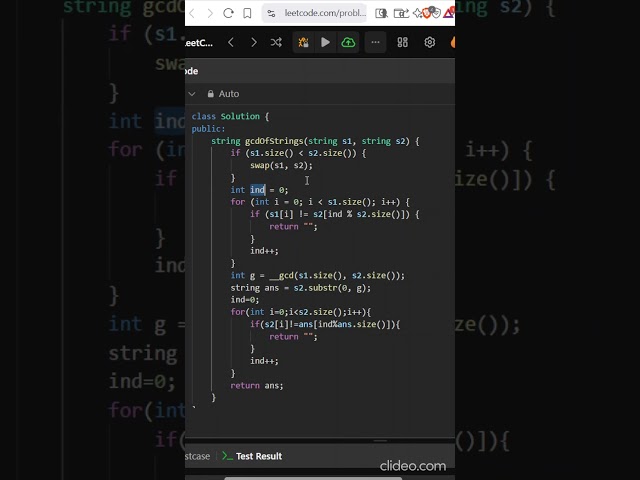The width and height of the screenshot is (640, 480).
Task: Click 'swap(s1, s2);' in the editor
Action: click(281, 165)
